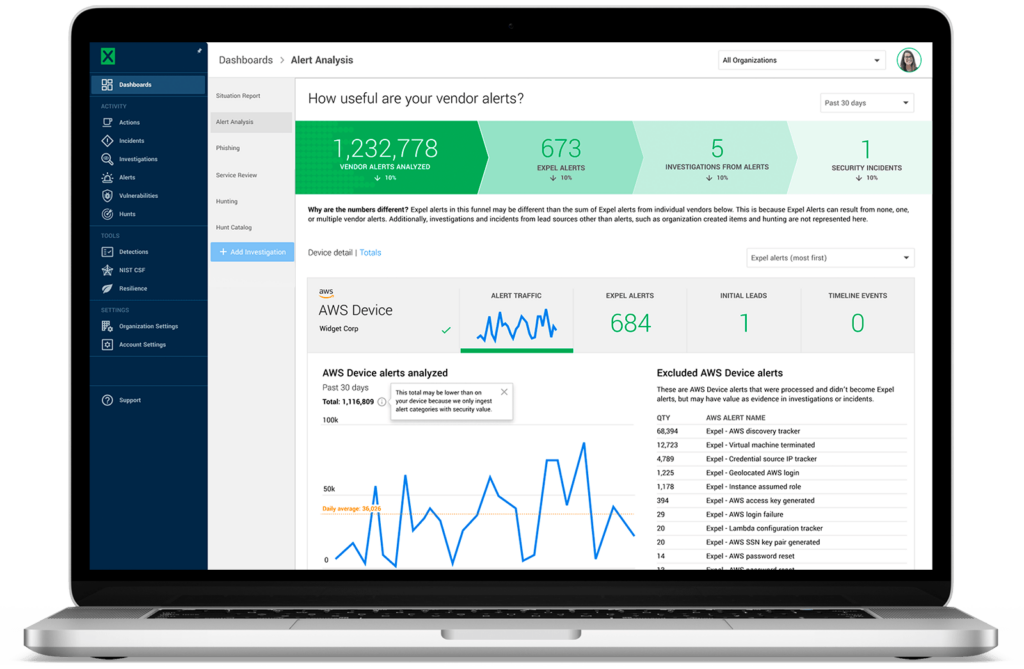Viewport: 1024px width, 669px height.
Task: Close the ingest alert categories tooltip
Action: point(504,392)
